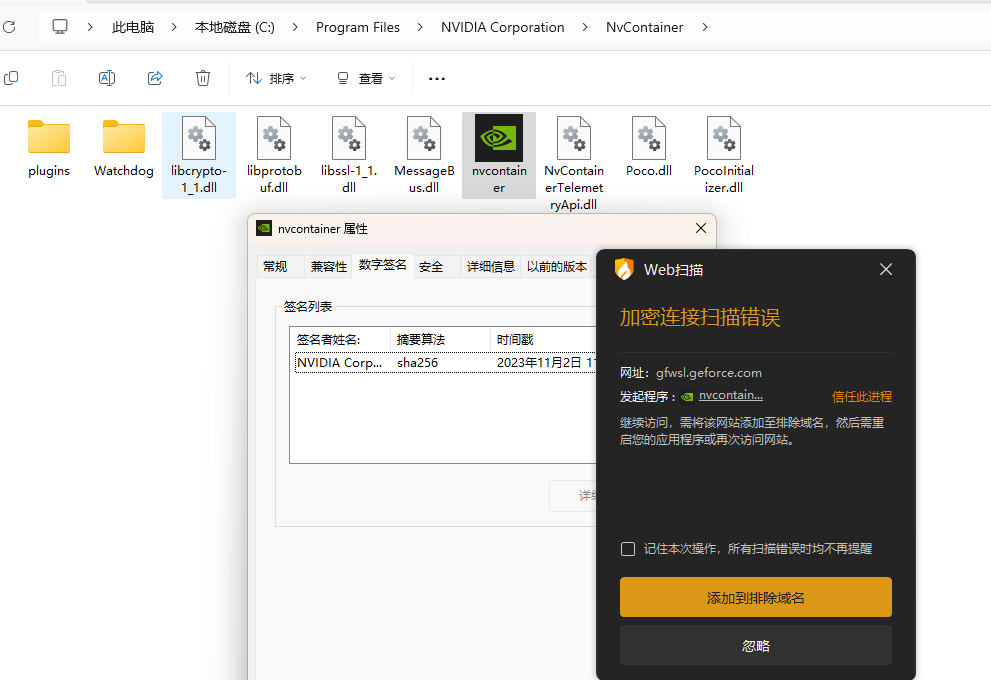The width and height of the screenshot is (991, 680).
Task: Check 记住本次操作 checkbox
Action: pyautogui.click(x=628, y=549)
